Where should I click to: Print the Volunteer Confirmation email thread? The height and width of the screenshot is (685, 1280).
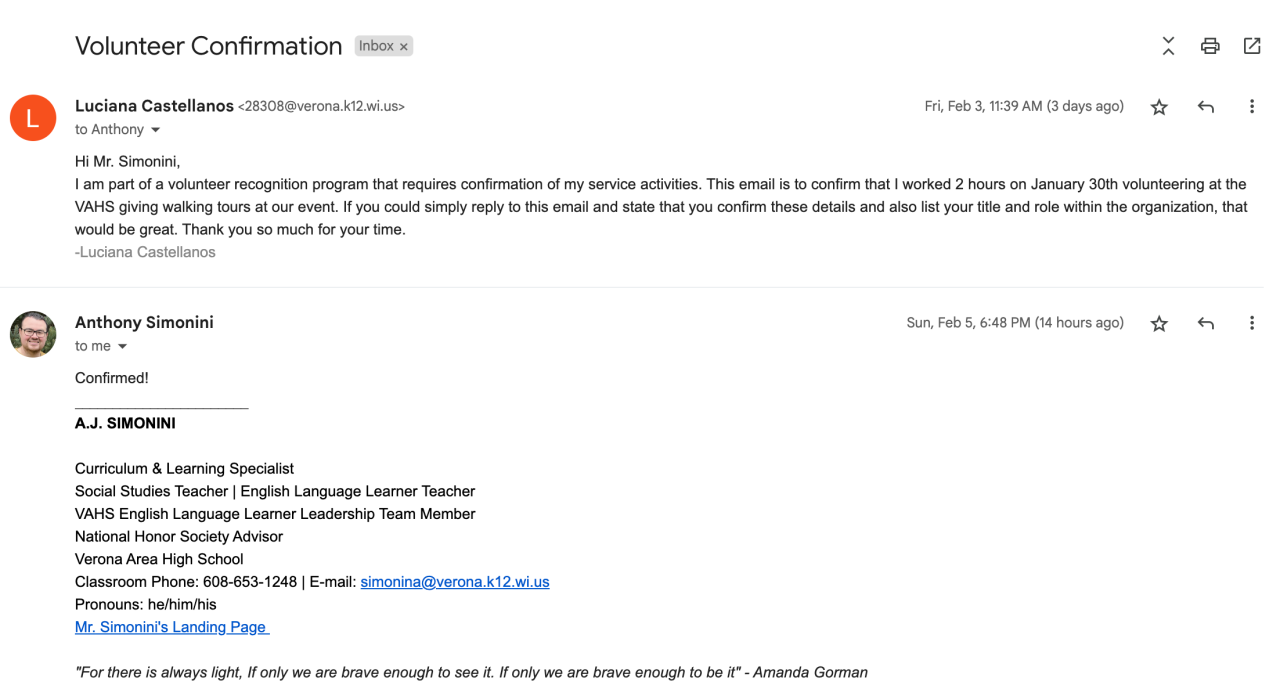[1210, 46]
